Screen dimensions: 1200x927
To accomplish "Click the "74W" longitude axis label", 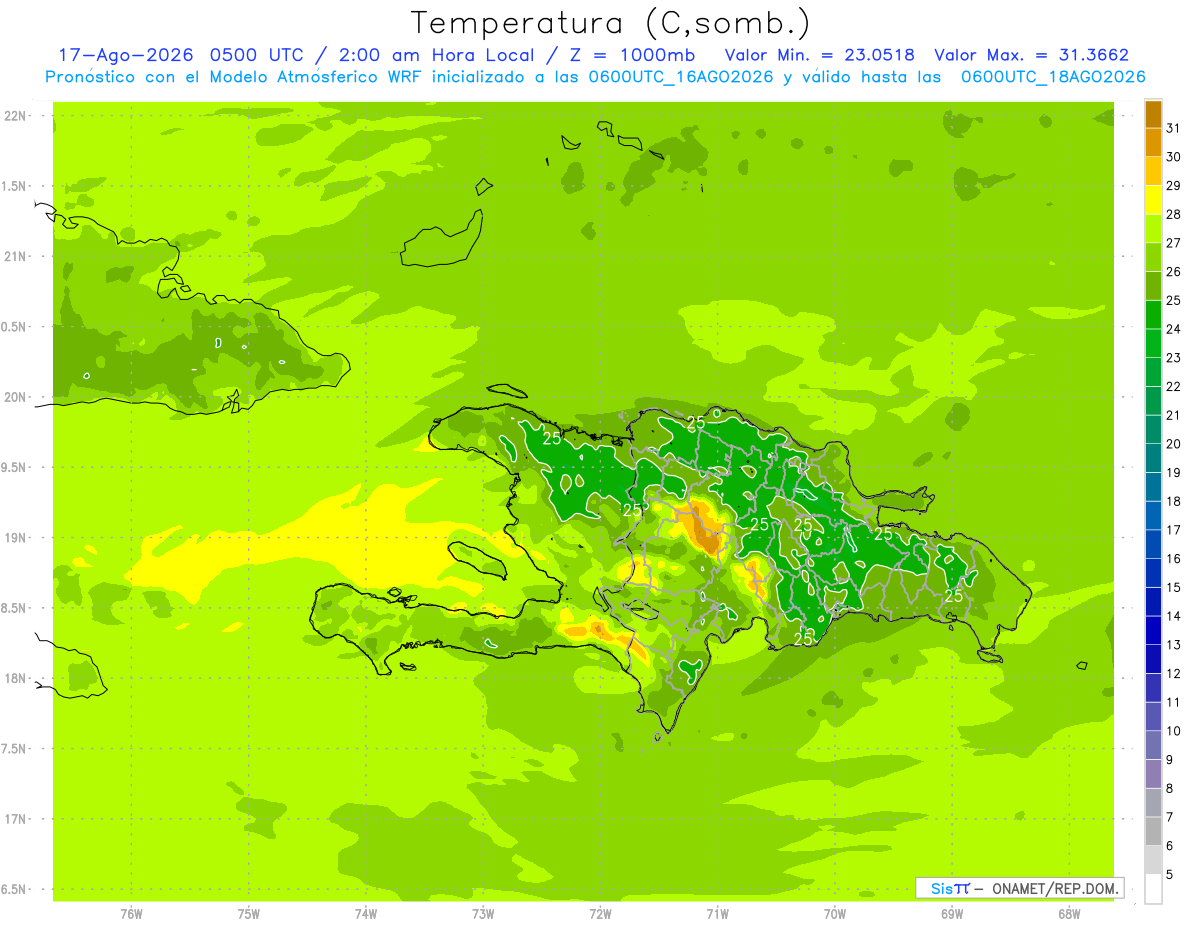I will click(x=366, y=914).
